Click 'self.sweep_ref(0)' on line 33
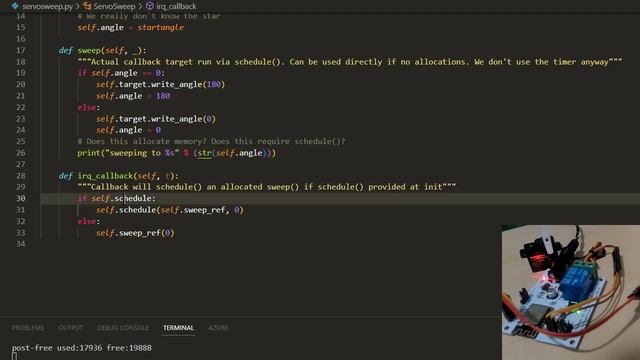 (x=135, y=233)
